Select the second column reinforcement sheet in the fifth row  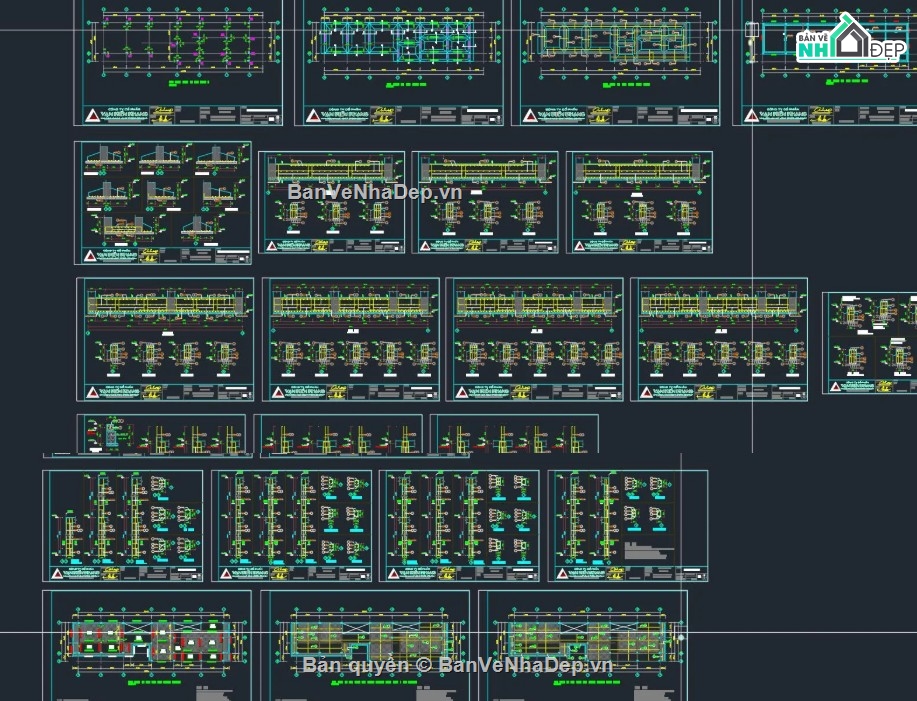292,526
